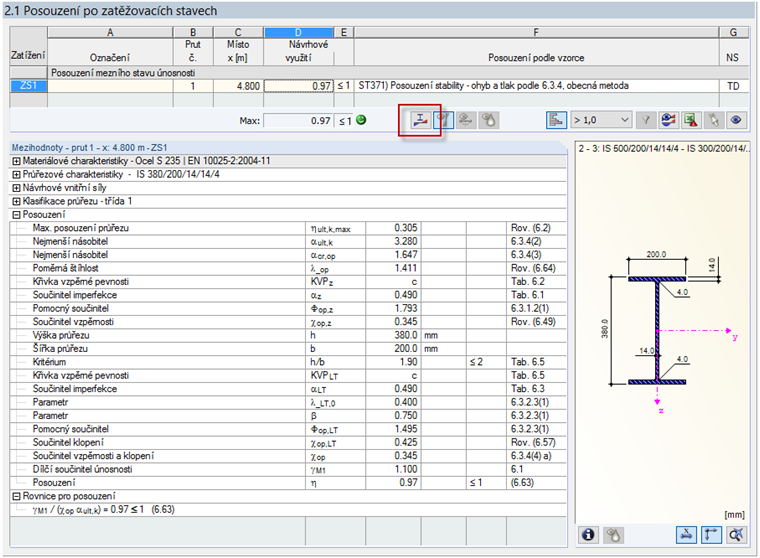Screen dimensions: 760x558
Task: Reset zoom of cross-section view
Action: pos(736,535)
